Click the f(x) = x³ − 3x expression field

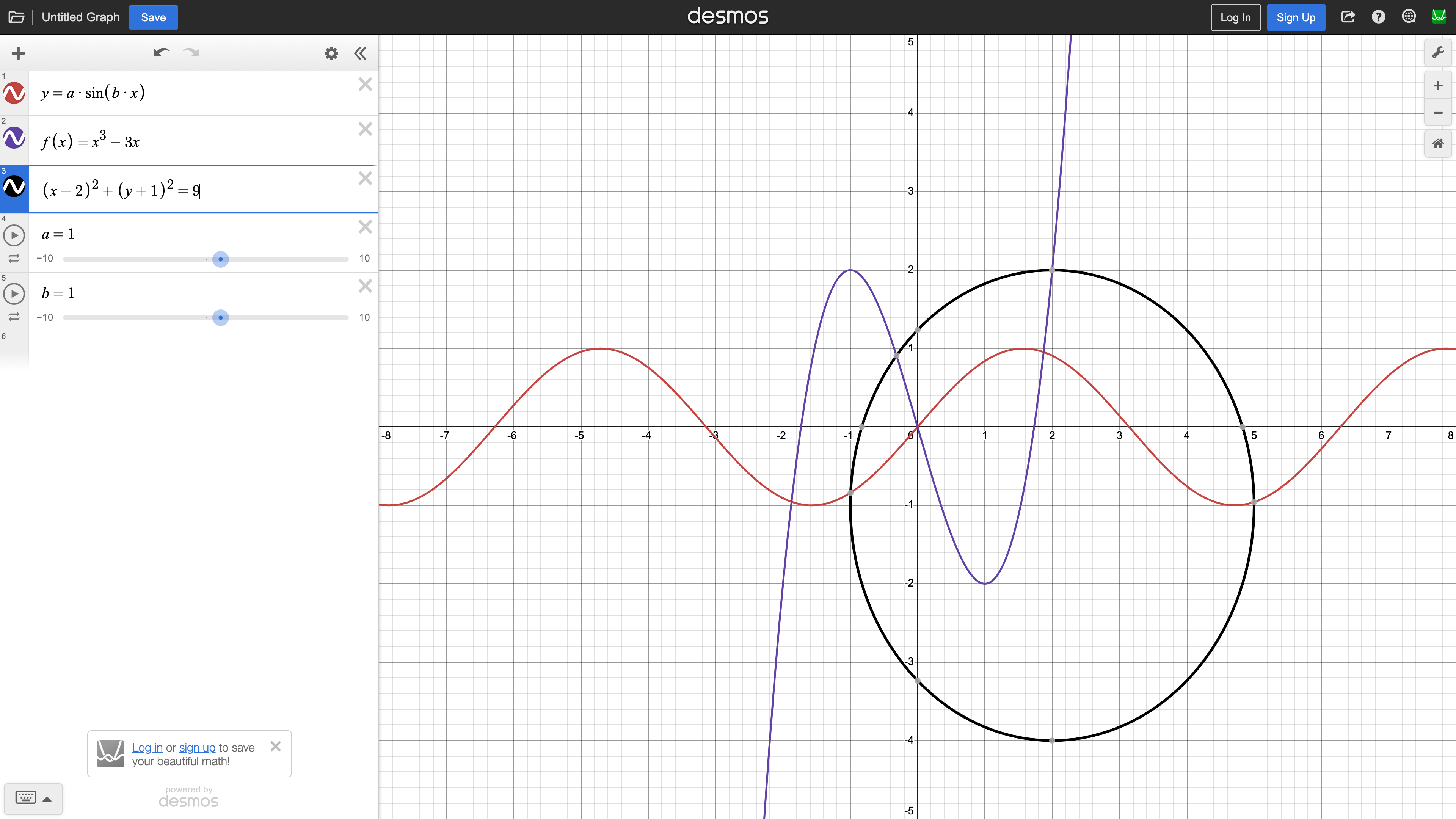(x=203, y=140)
